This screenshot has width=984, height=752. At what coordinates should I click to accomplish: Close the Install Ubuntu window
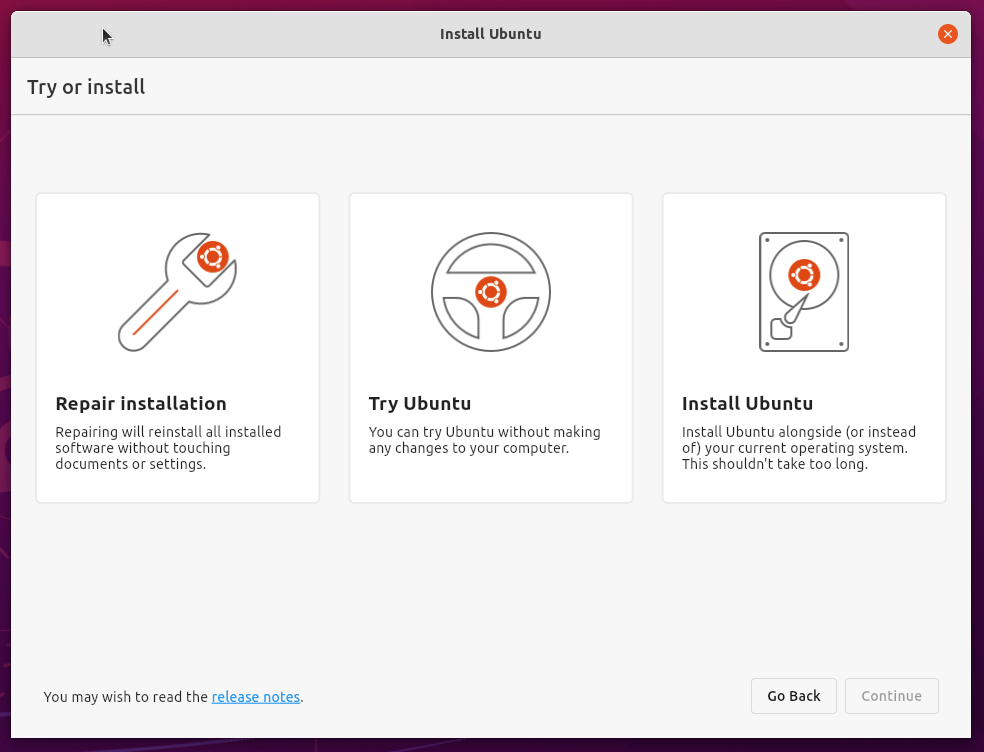[948, 34]
